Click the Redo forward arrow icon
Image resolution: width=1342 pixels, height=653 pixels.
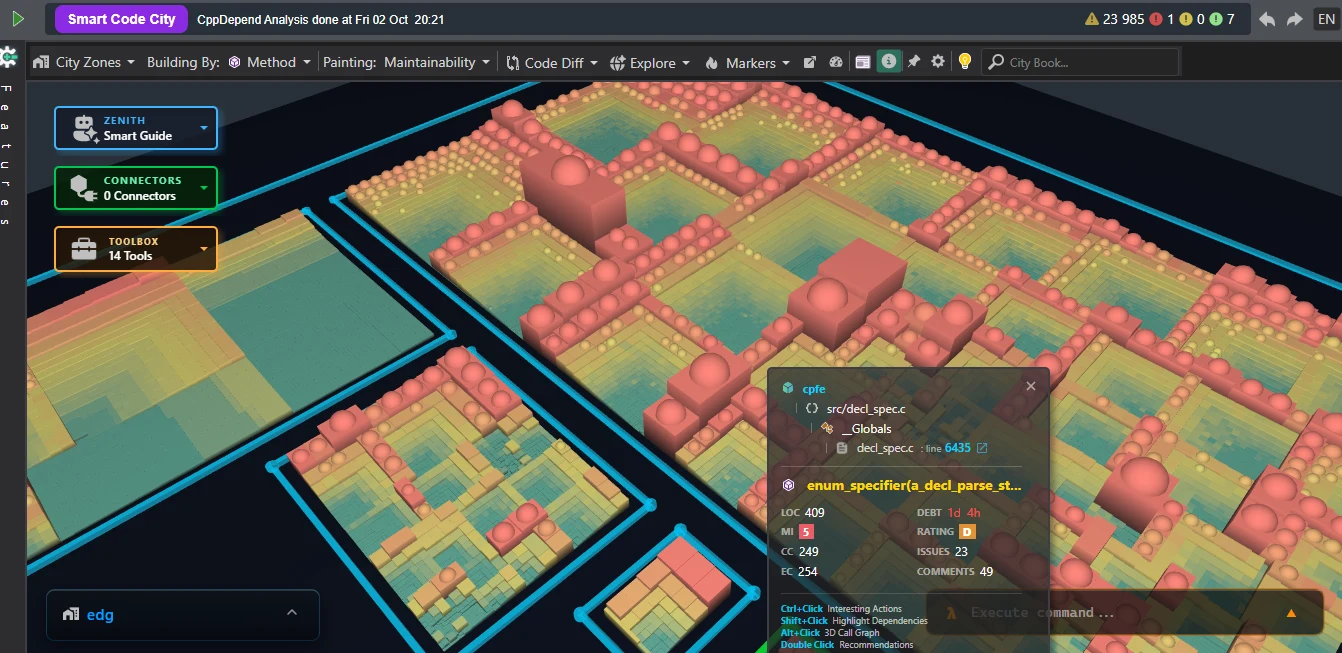(1294, 19)
